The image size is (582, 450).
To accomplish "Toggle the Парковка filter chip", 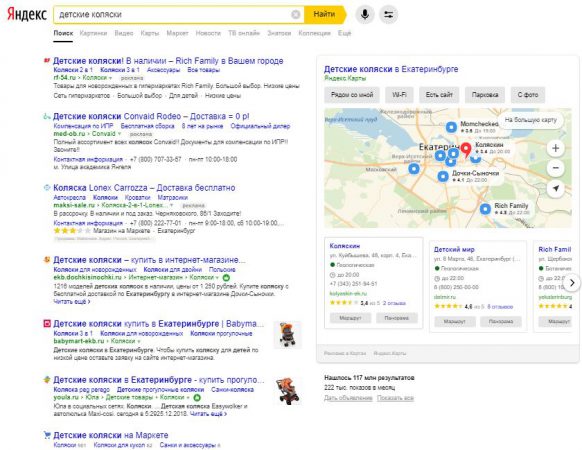I will coord(485,95).
